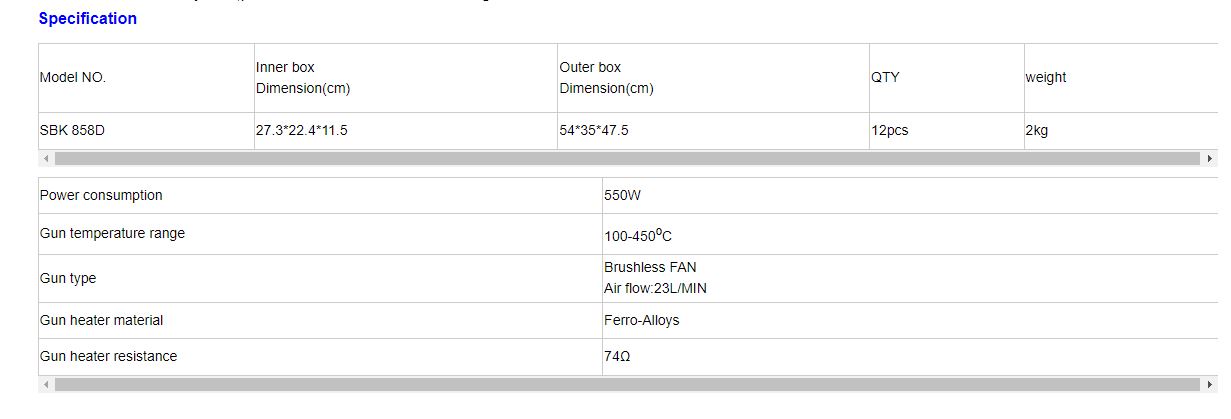This screenshot has width=1231, height=419.
Task: Click the lower table horizontal scrollbar track
Action: (627, 384)
